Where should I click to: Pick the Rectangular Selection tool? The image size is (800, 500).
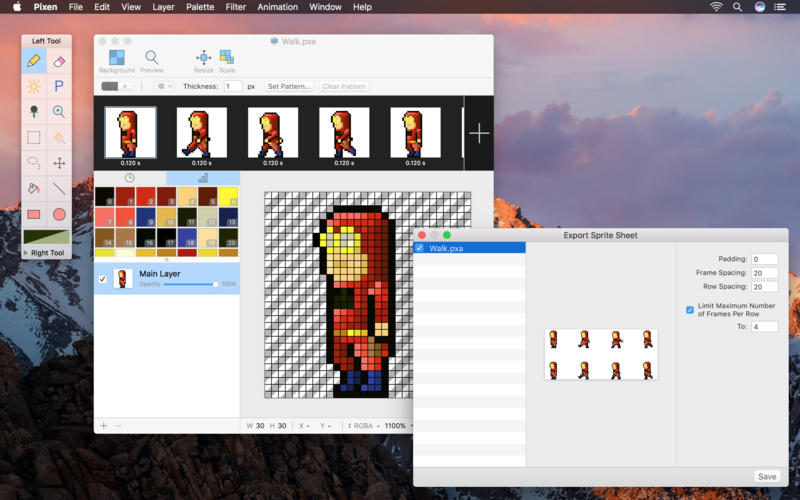33,138
